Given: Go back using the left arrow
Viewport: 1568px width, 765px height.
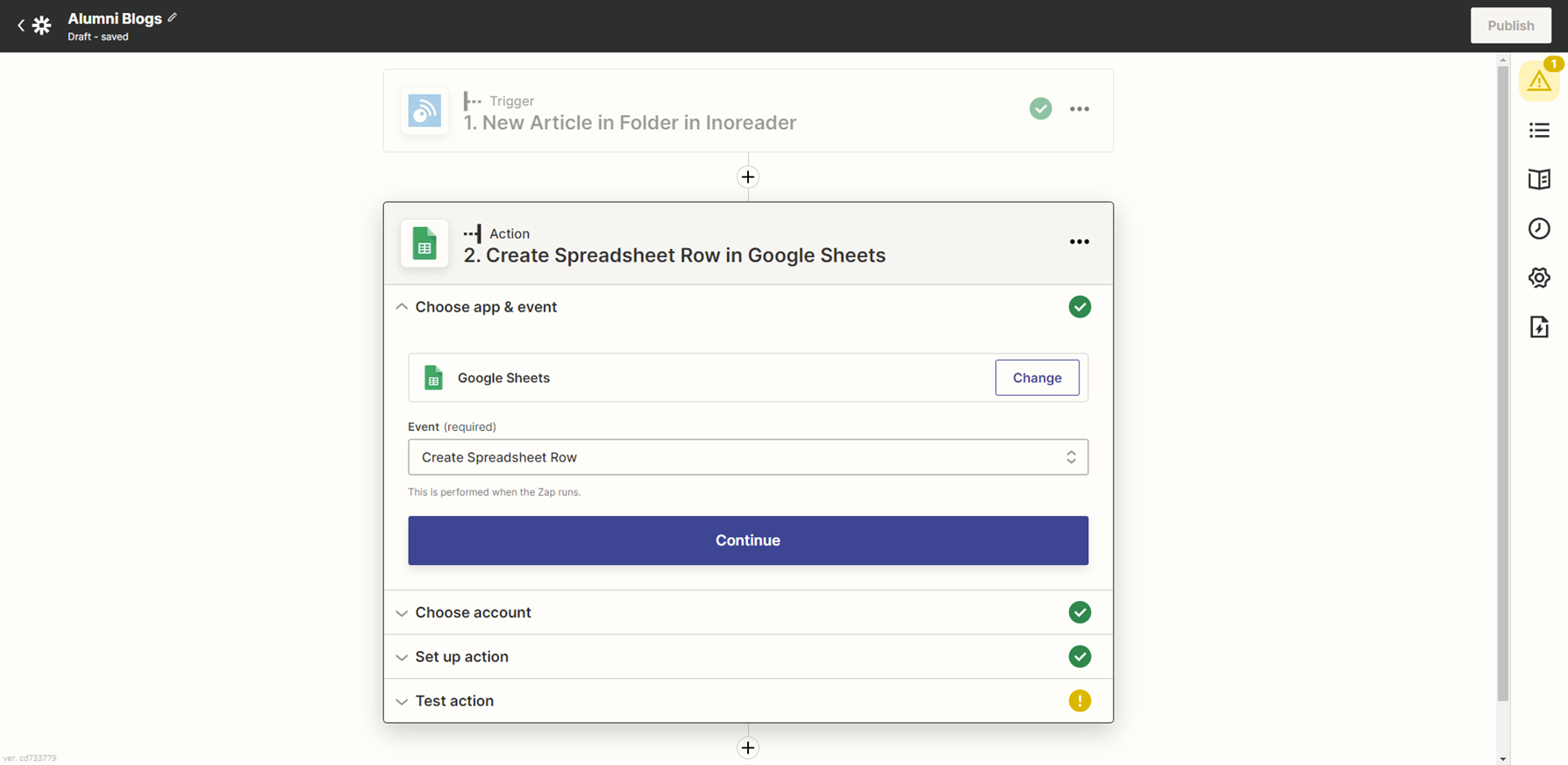Looking at the screenshot, I should (x=21, y=25).
